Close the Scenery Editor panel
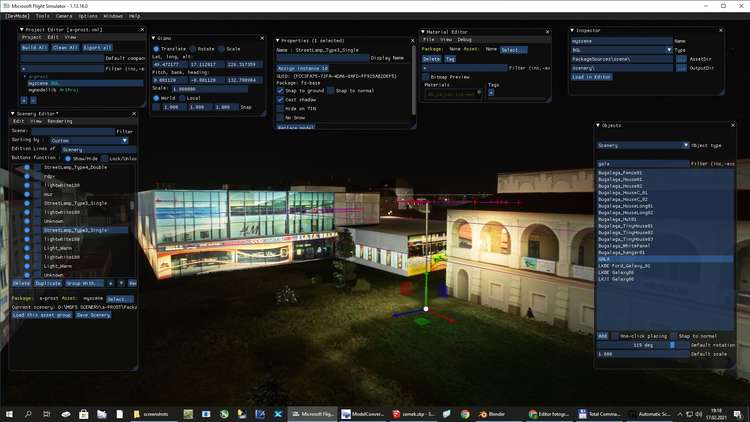This screenshot has height=422, width=750. [x=134, y=114]
